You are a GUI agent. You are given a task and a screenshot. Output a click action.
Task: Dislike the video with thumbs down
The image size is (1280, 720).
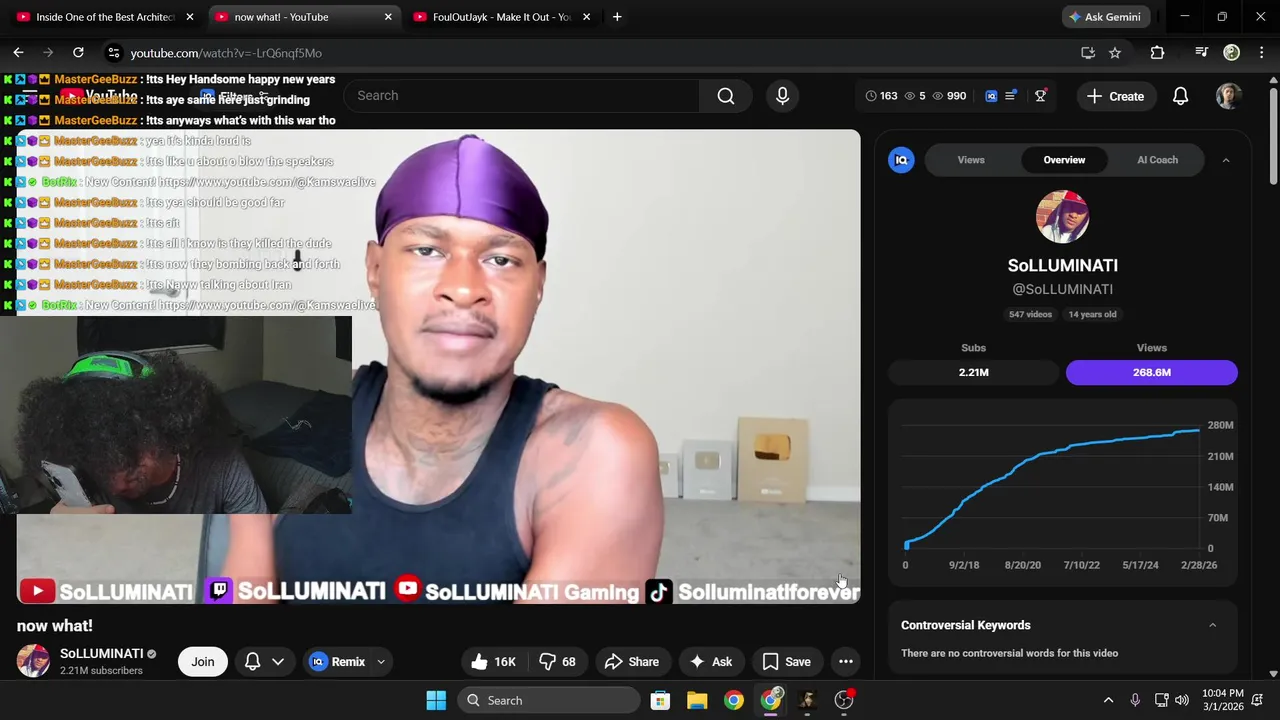coord(557,662)
